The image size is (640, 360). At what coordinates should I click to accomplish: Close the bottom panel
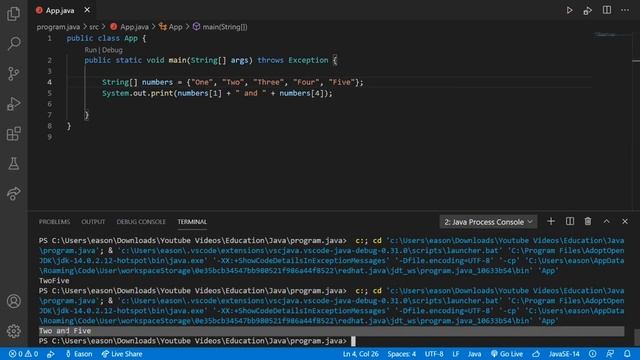(625, 221)
